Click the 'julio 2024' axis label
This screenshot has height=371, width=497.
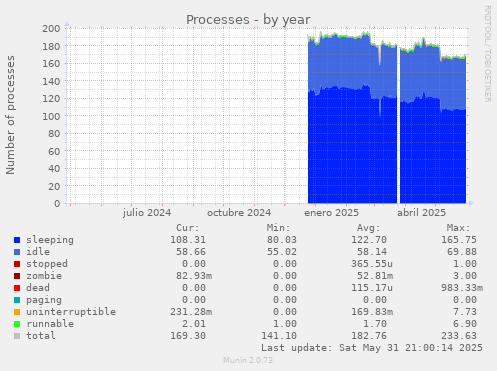(x=147, y=213)
